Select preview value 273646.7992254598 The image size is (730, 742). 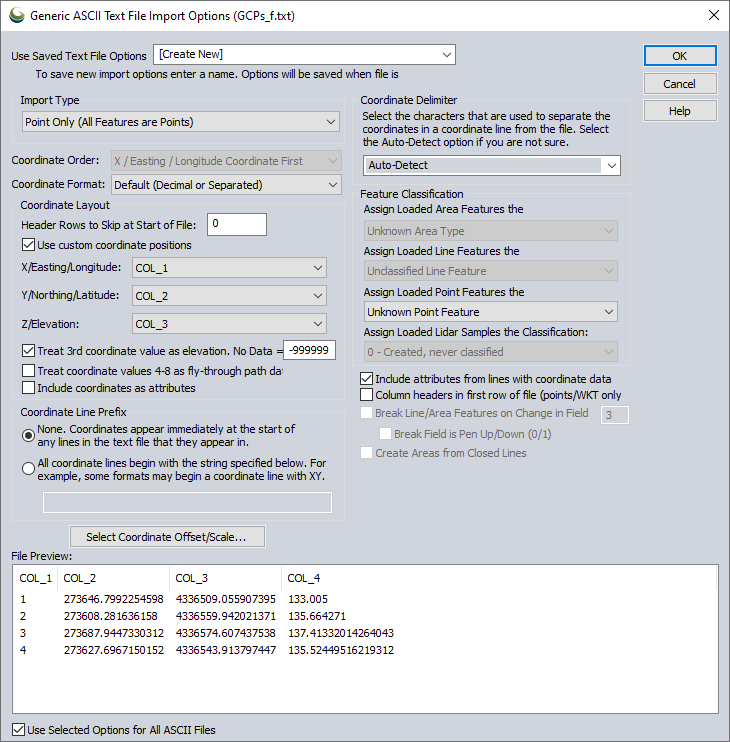point(114,599)
